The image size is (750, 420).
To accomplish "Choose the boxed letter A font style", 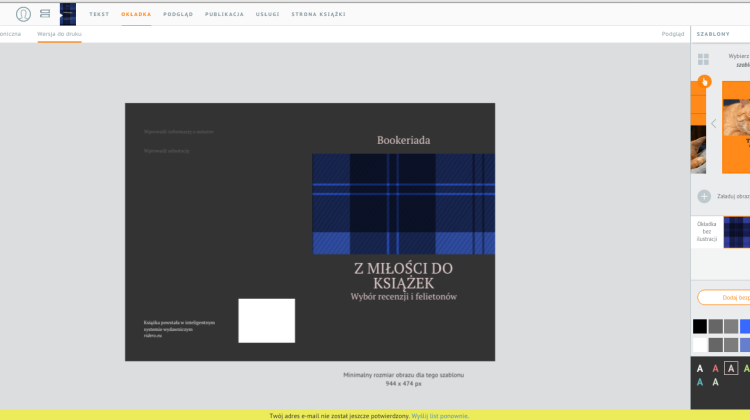I will 731,368.
